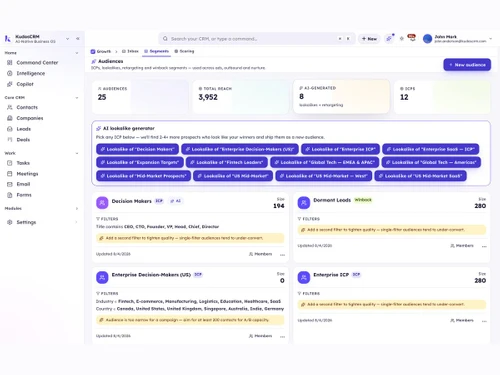The height and width of the screenshot is (375, 500).
Task: Open the KudosCRM workspace switcher chevron
Action: (68, 39)
